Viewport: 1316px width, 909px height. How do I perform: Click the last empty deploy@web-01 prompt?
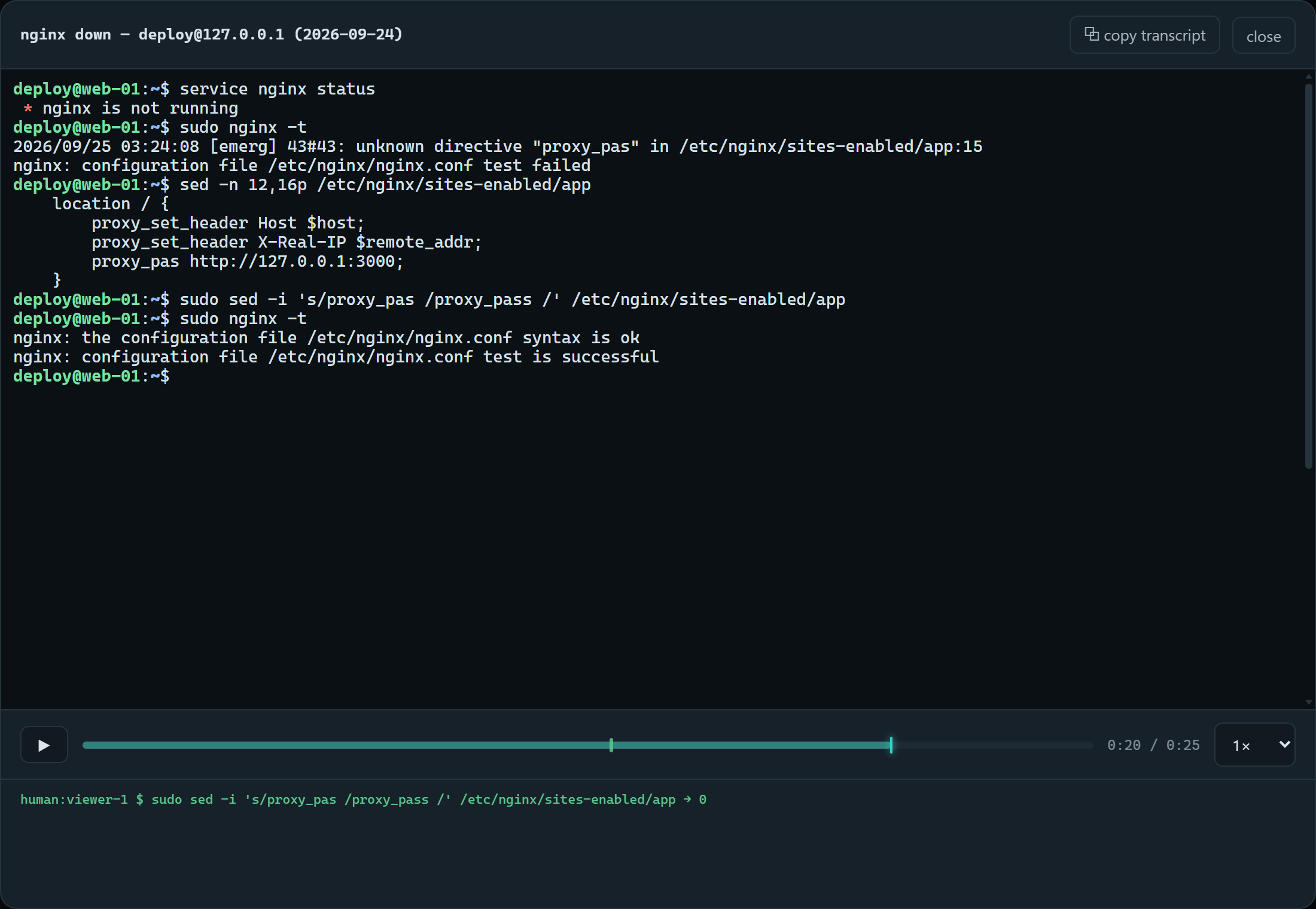91,376
